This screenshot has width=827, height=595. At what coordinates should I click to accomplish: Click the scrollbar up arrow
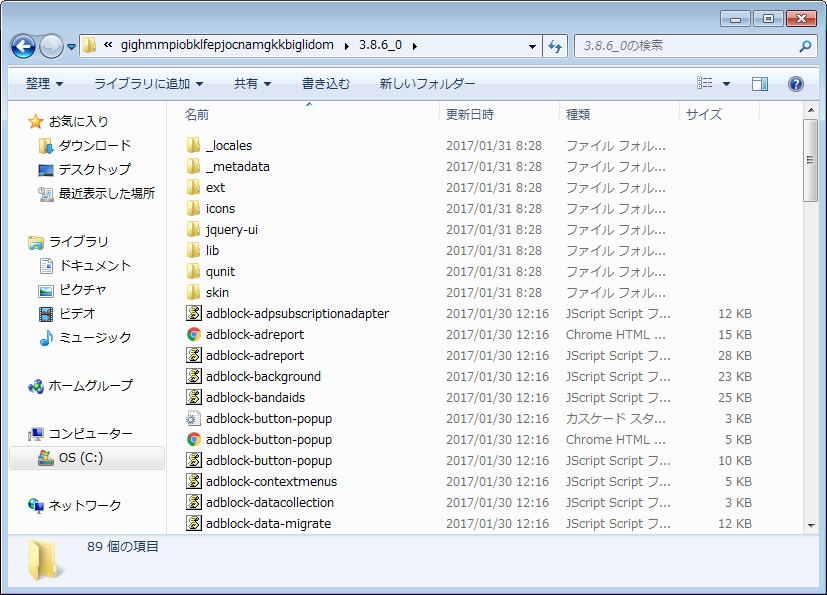coord(810,110)
